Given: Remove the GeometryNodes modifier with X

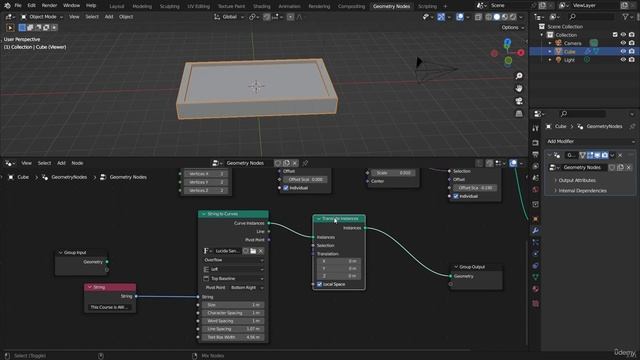Looking at the screenshot, I should click(620, 155).
